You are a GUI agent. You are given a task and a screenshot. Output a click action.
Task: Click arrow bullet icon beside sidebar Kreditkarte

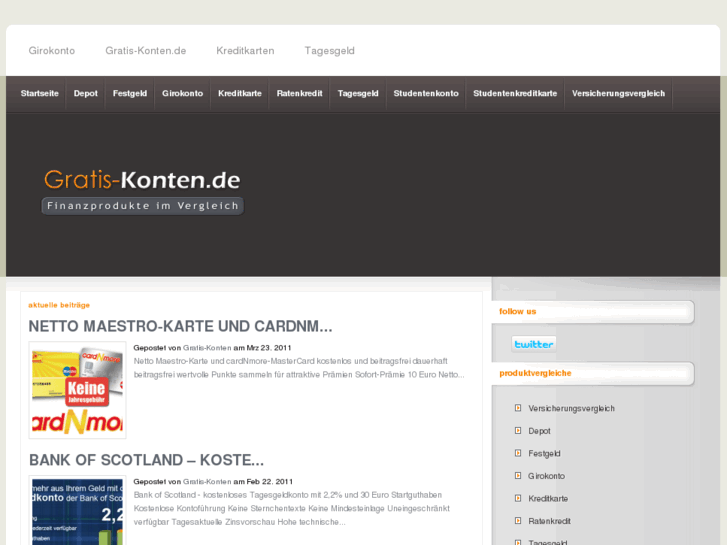[x=518, y=499]
